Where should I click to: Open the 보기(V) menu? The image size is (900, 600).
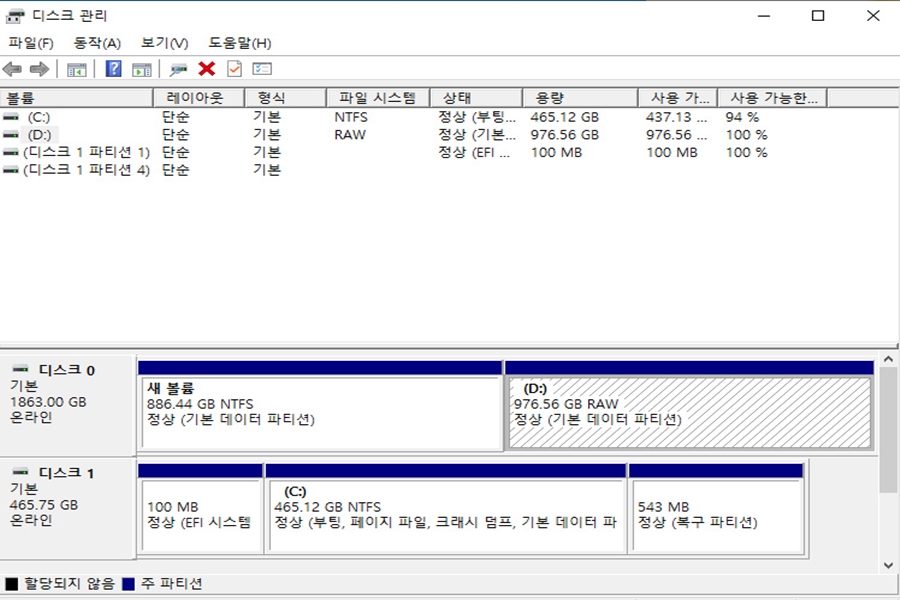tap(164, 43)
